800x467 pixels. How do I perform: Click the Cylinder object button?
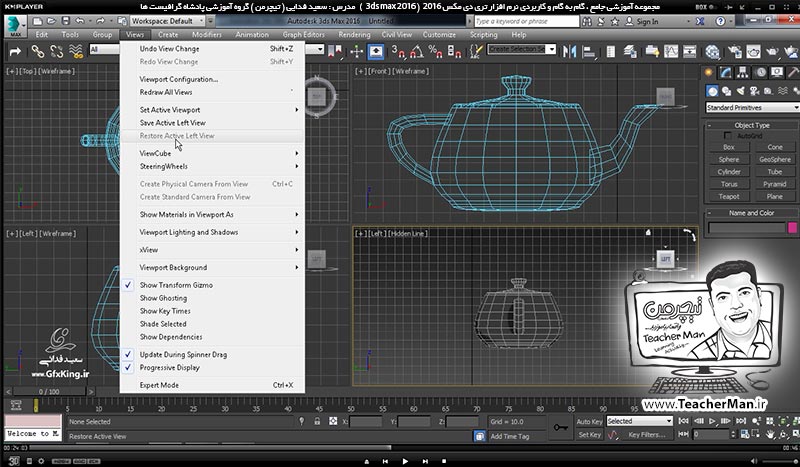(x=729, y=172)
